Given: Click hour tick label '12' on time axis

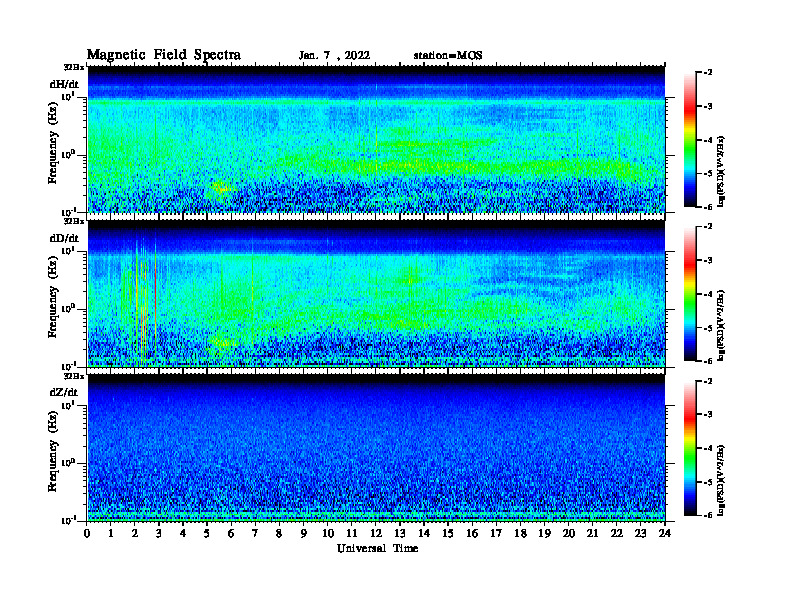Looking at the screenshot, I should click(x=376, y=533).
